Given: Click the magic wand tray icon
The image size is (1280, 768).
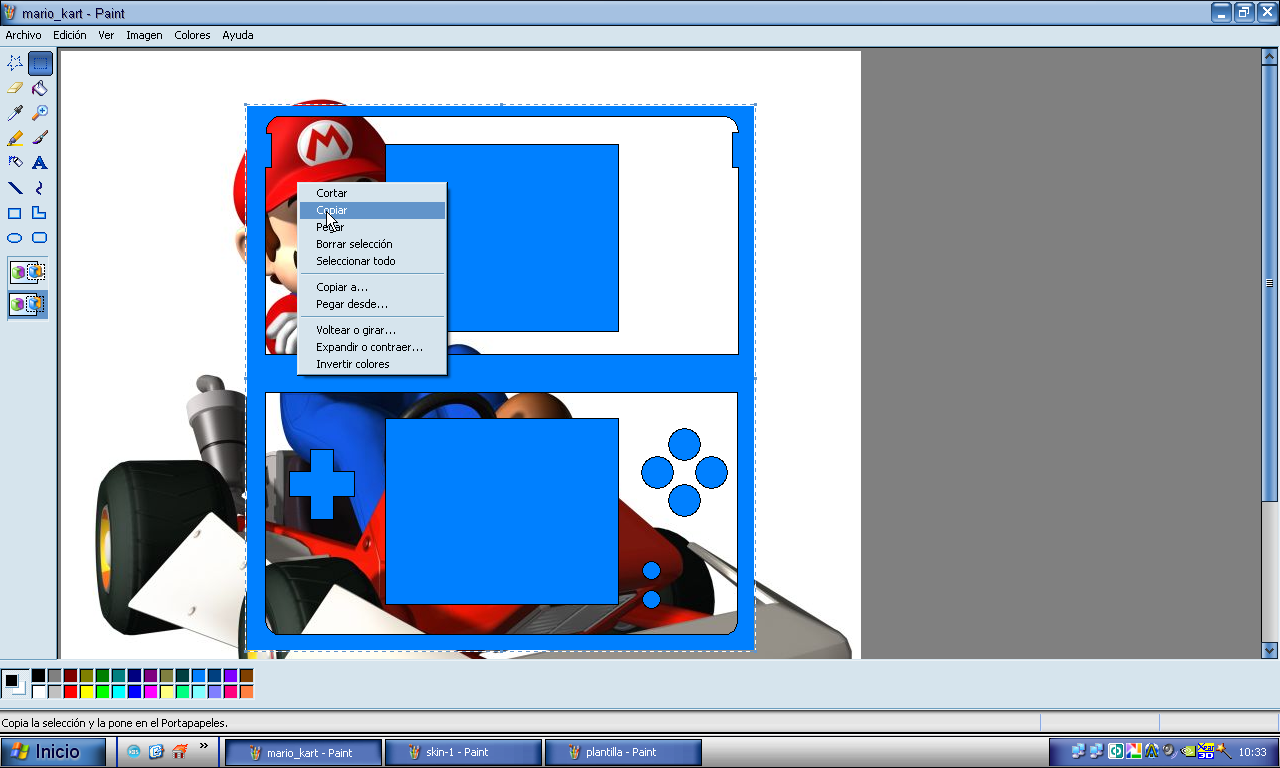Looking at the screenshot, I should [1222, 751].
